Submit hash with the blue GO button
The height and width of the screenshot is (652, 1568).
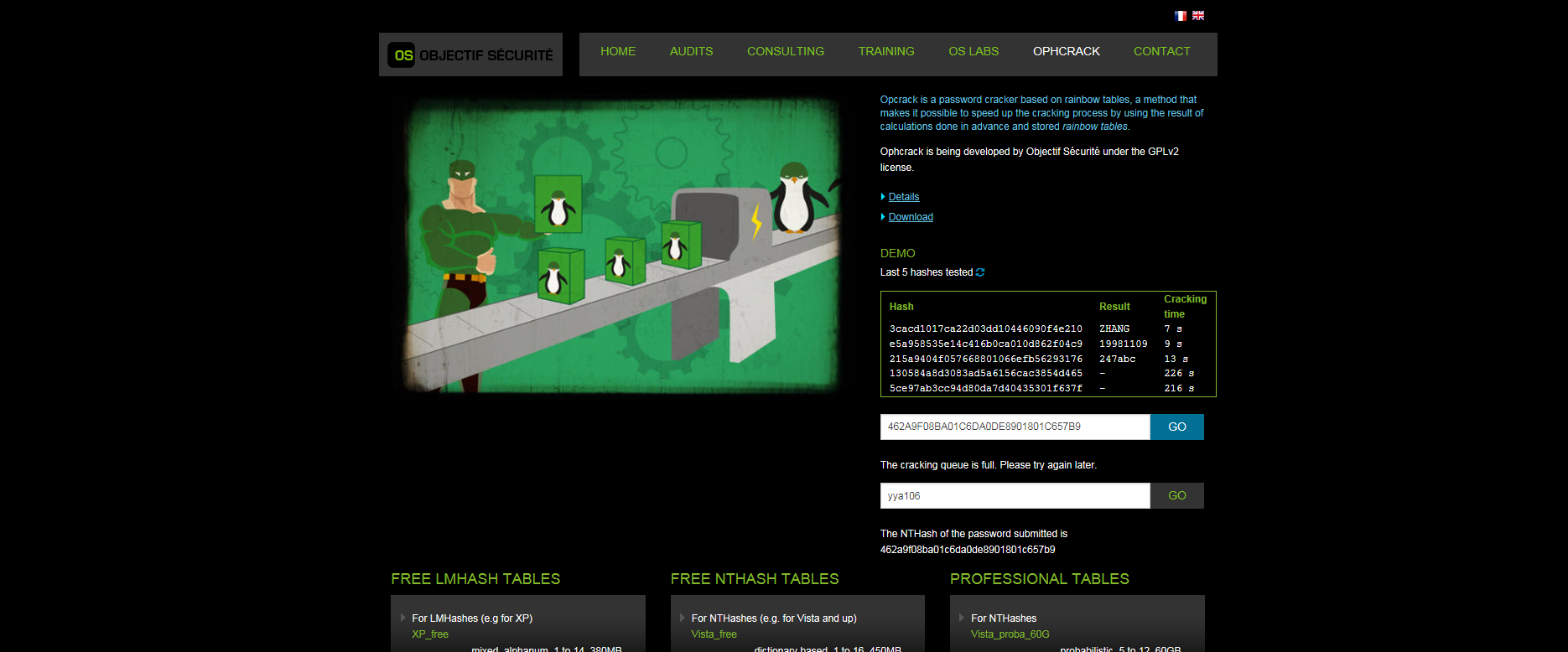tap(1177, 427)
